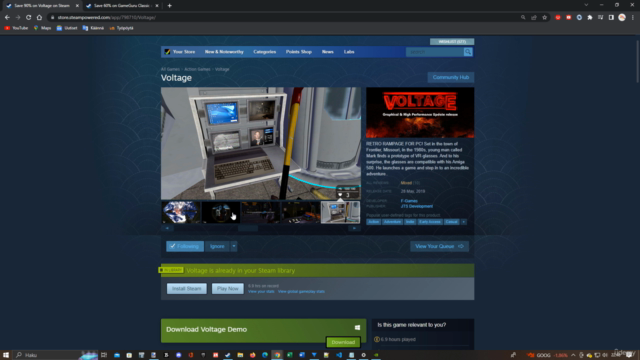Click the Wishlist button
This screenshot has width=640, height=360.
[x=452, y=42]
